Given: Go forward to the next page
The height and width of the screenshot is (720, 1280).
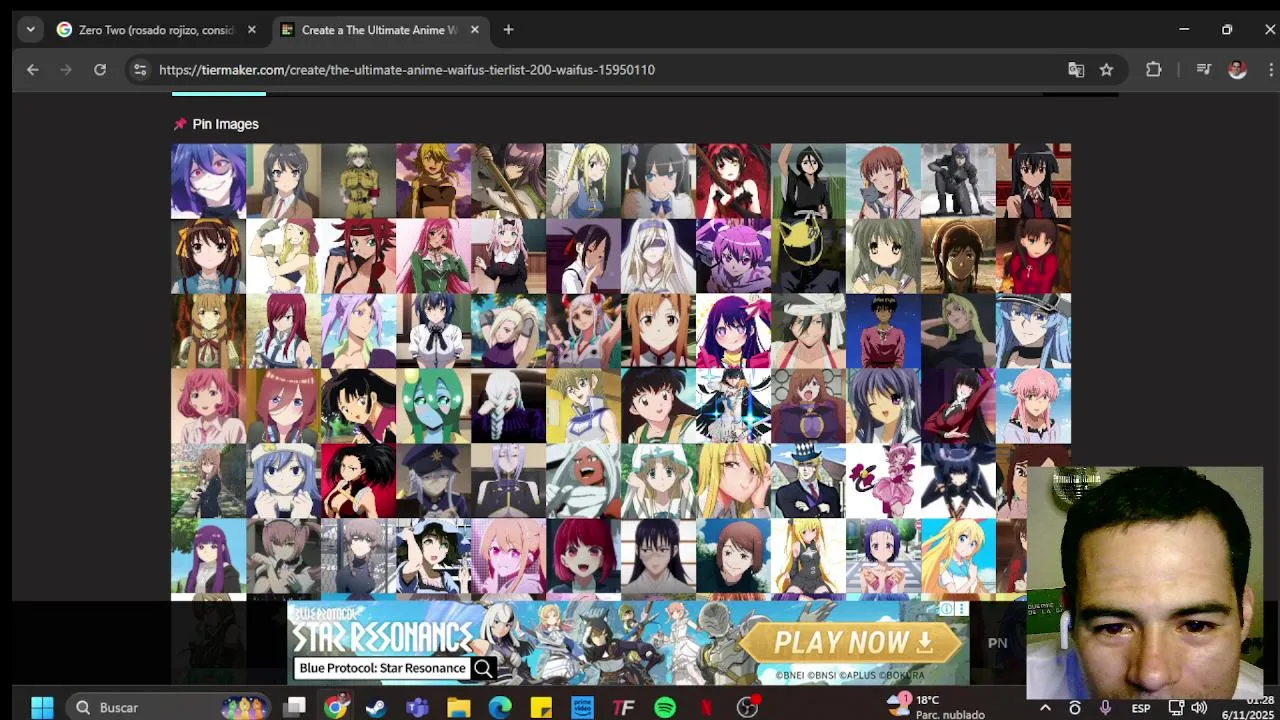Looking at the screenshot, I should coord(66,70).
